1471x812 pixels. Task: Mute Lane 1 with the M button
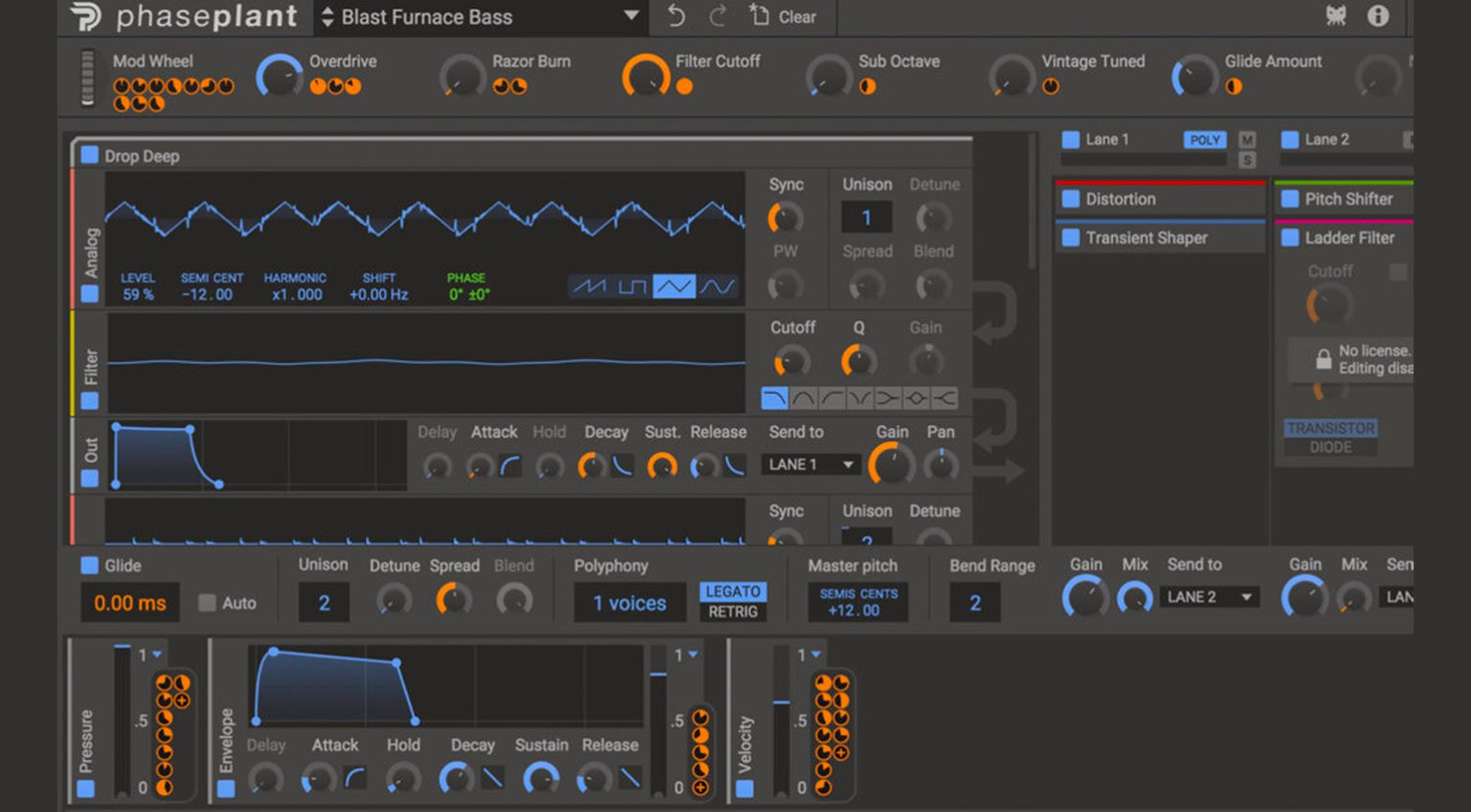(1245, 140)
